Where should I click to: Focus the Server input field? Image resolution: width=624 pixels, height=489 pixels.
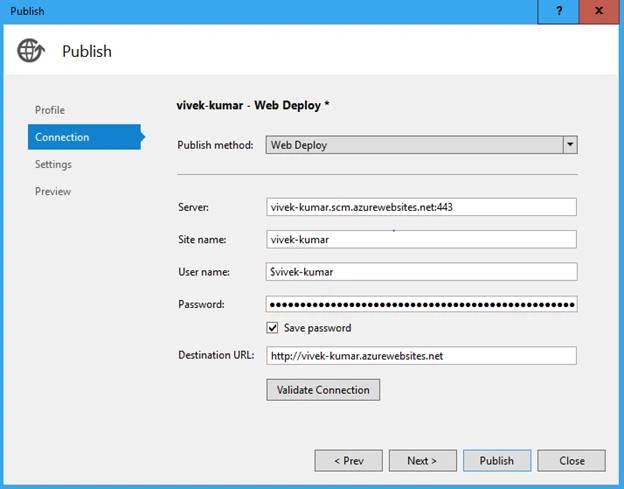(421, 207)
